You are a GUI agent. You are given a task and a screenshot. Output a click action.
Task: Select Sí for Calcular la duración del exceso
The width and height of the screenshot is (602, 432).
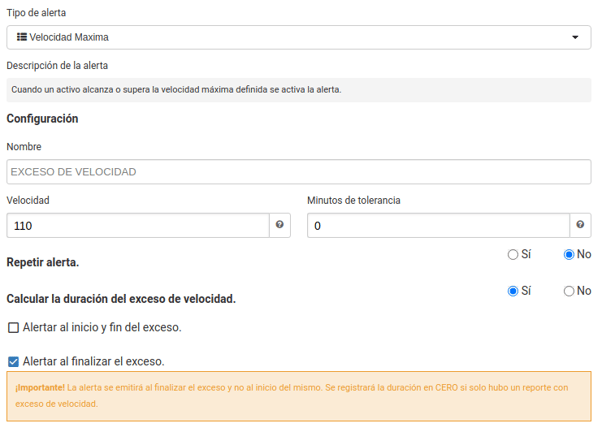[513, 291]
